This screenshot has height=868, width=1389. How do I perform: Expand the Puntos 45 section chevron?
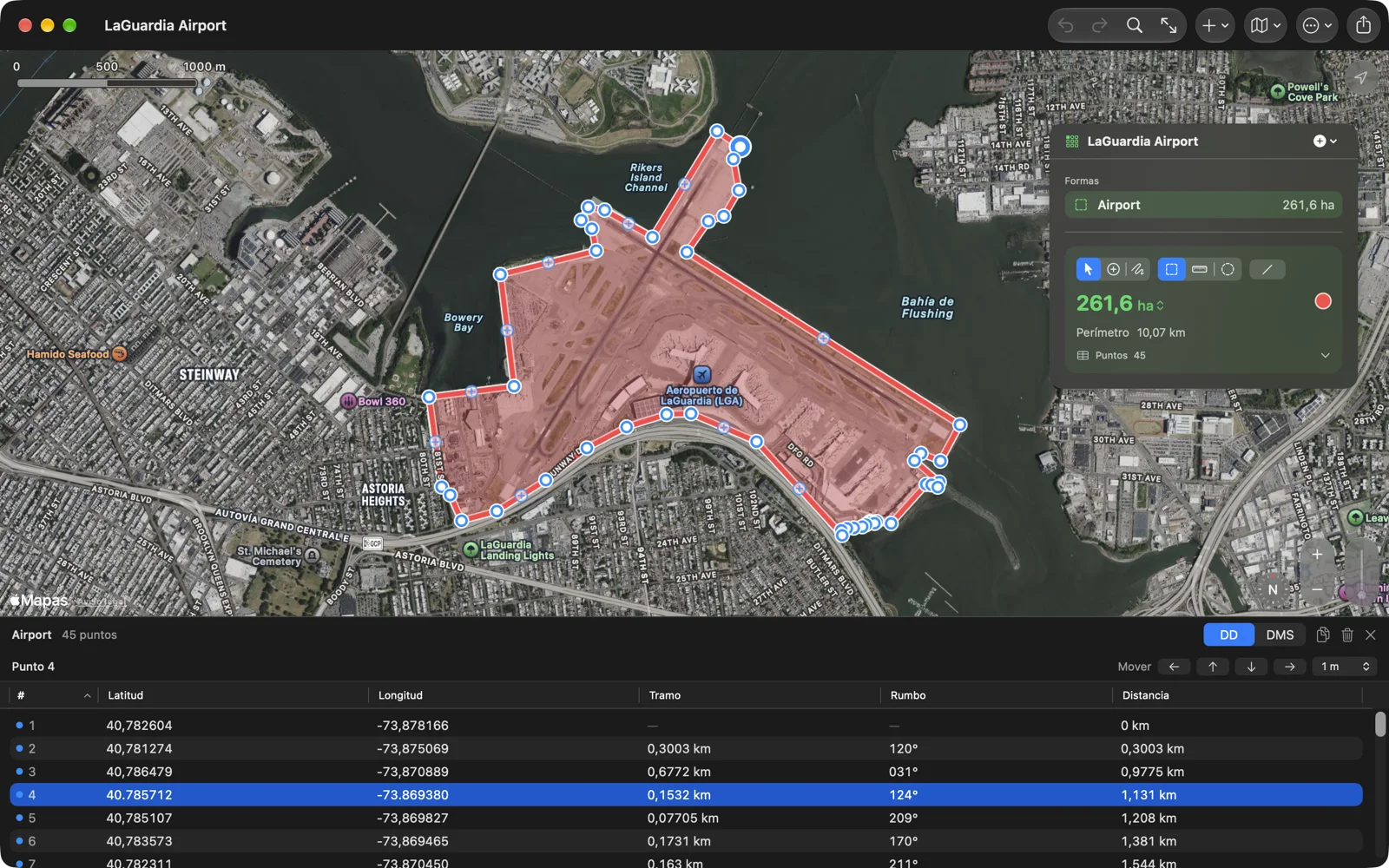(1325, 355)
